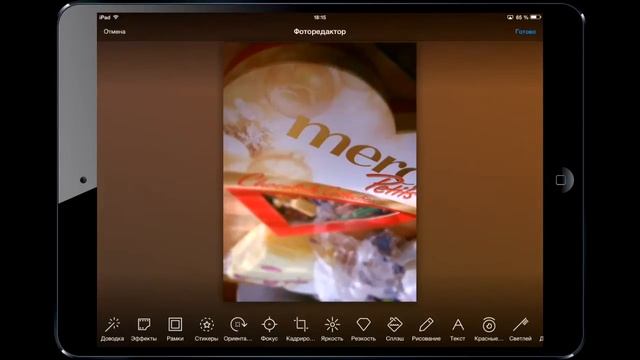Select the Кадриро... crop tool

(x=301, y=329)
